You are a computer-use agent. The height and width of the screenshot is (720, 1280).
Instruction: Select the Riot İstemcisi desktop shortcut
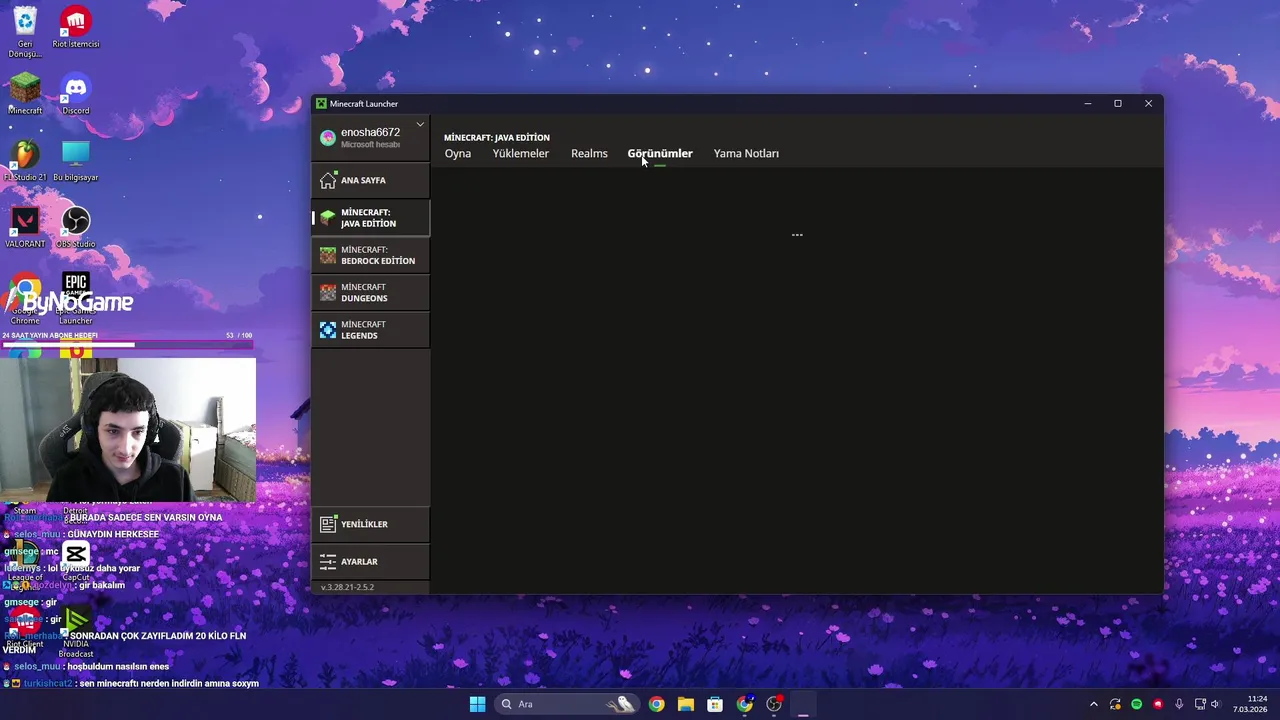tap(76, 27)
